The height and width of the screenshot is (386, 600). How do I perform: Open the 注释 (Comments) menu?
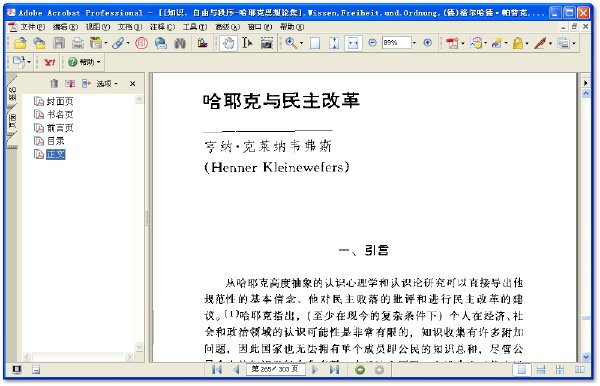[x=162, y=27]
